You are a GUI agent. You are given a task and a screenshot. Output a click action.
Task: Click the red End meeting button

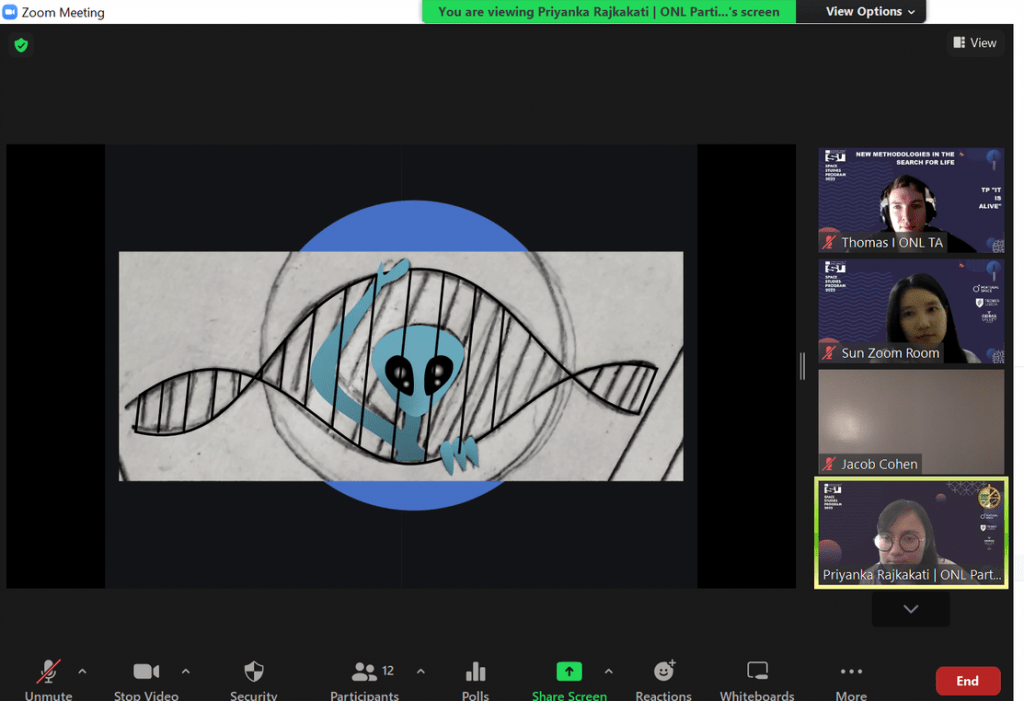coord(967,681)
